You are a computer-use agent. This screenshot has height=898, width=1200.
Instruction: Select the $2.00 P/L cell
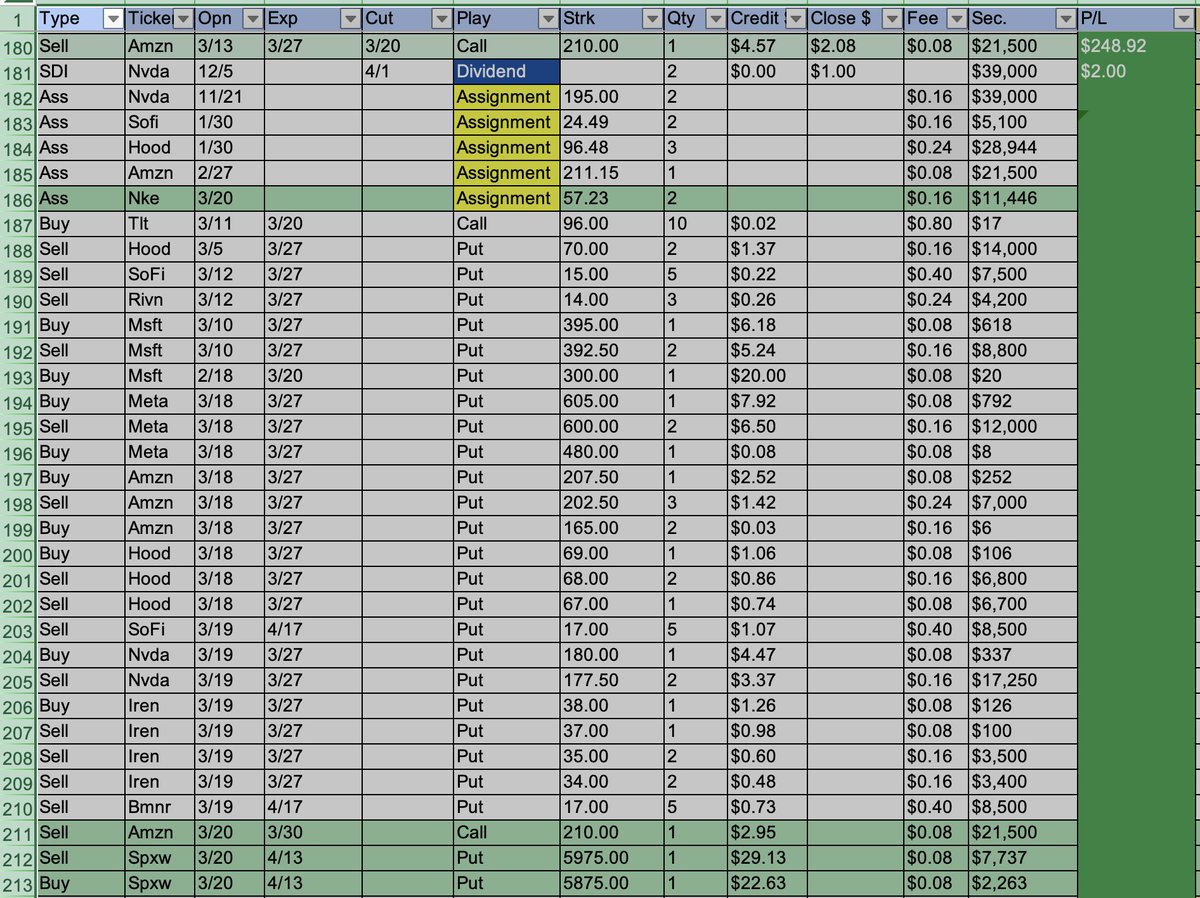coord(1138,71)
